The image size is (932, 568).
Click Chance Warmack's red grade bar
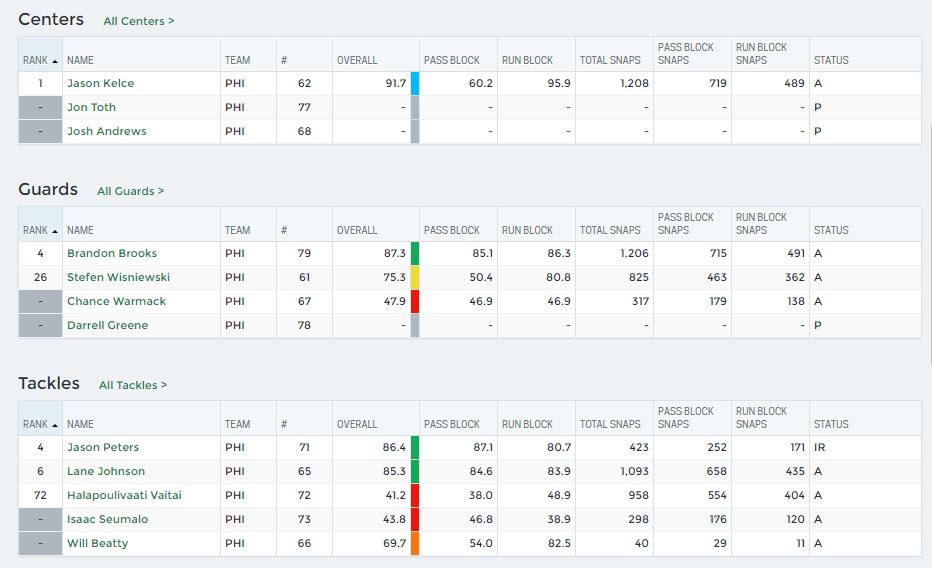[415, 301]
